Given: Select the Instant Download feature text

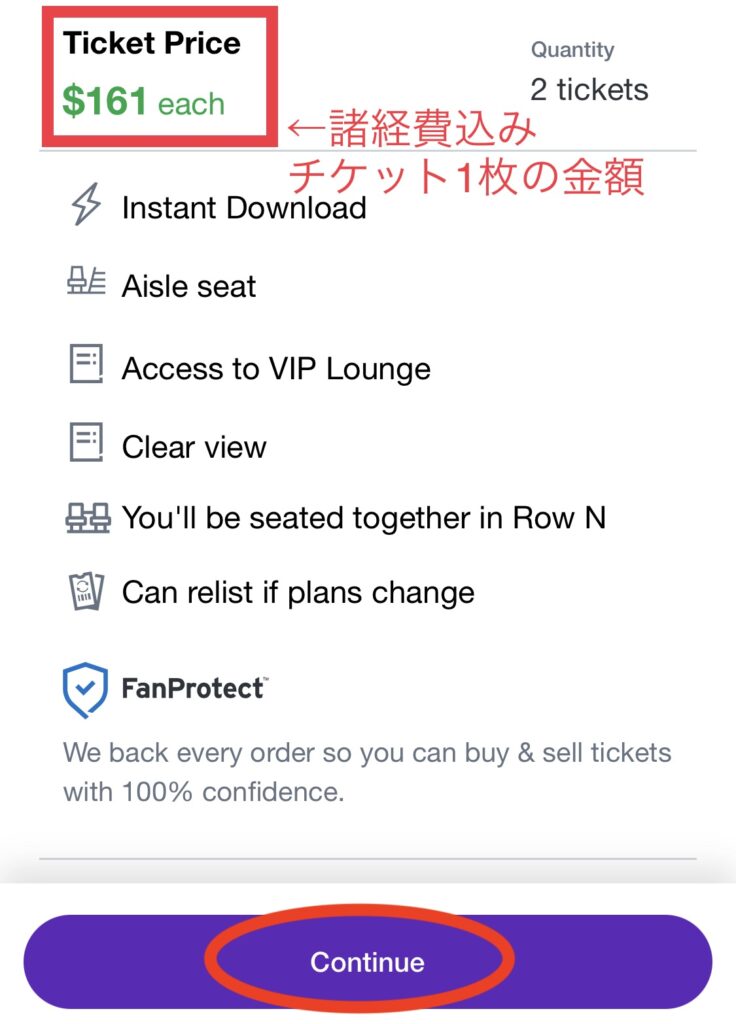Looking at the screenshot, I should 244,208.
